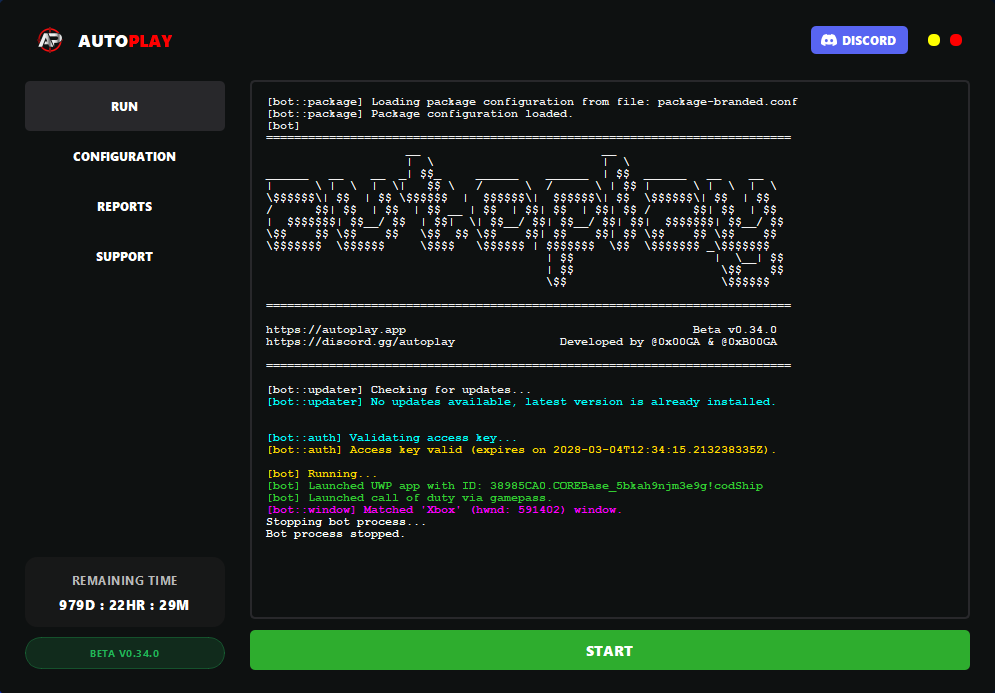The image size is (995, 693).
Task: Select the RUN tab in the sidebar
Action: (x=124, y=106)
